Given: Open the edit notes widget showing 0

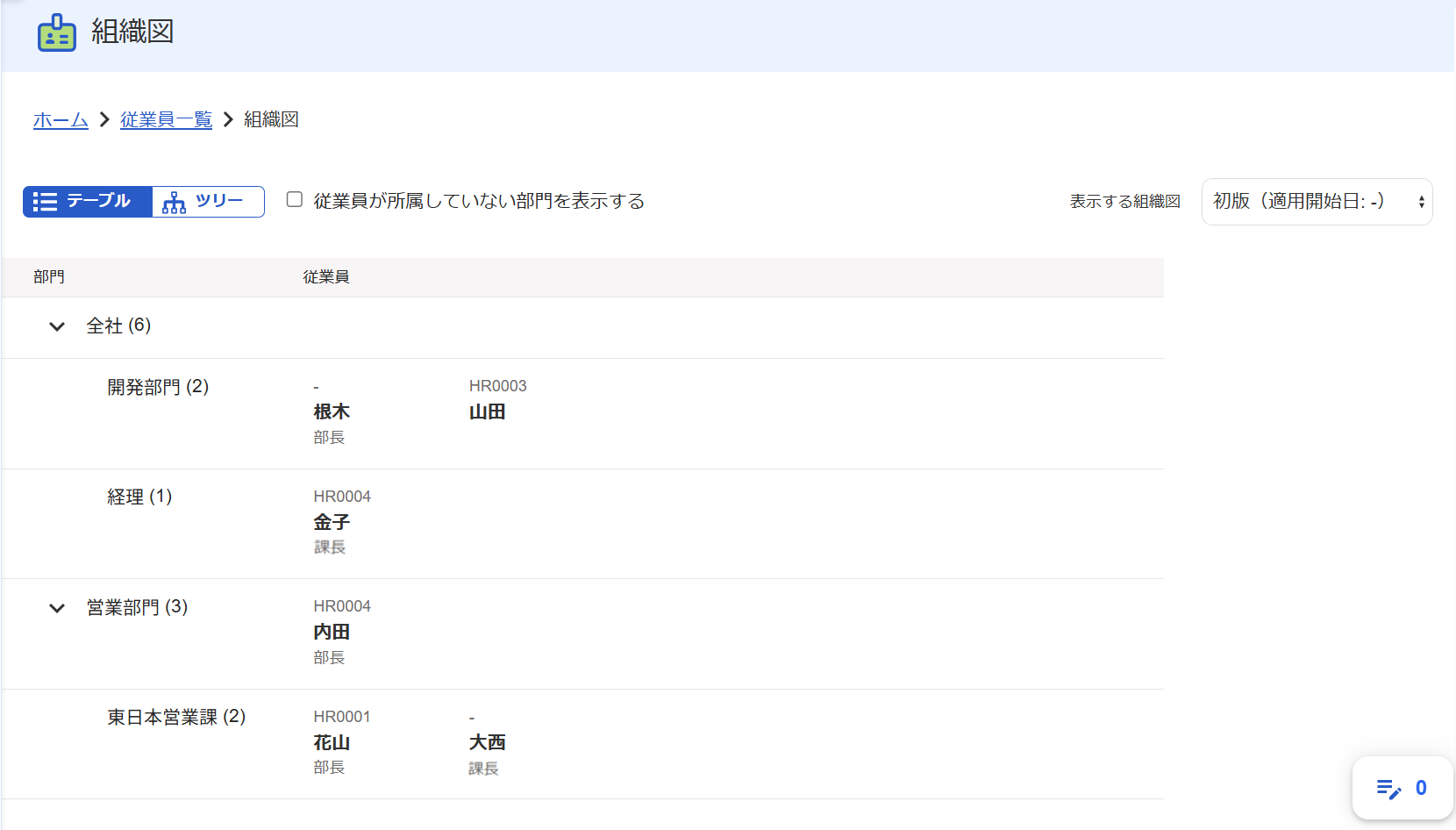Looking at the screenshot, I should point(1402,788).
